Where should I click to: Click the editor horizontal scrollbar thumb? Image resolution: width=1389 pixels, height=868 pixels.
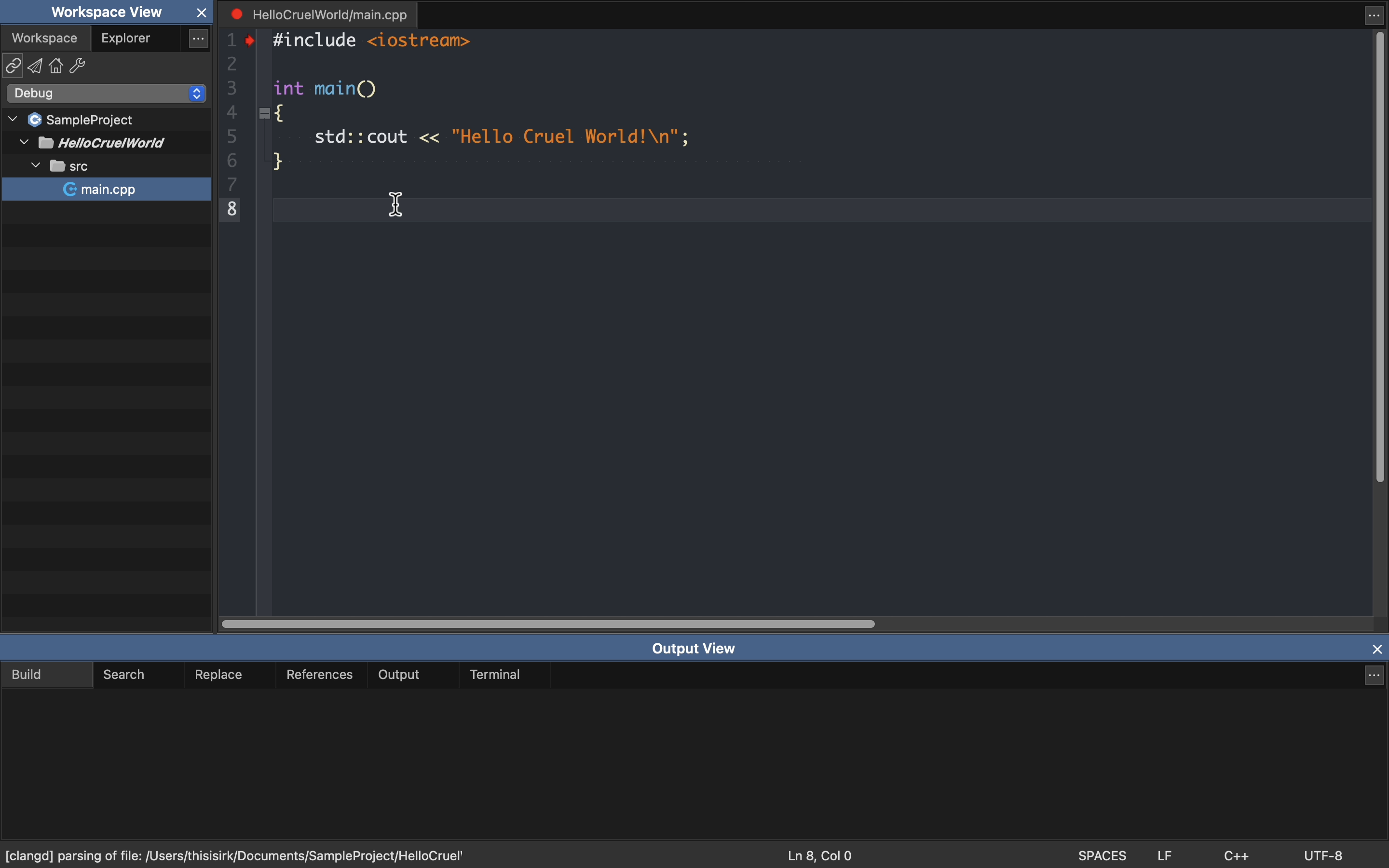tap(548, 624)
